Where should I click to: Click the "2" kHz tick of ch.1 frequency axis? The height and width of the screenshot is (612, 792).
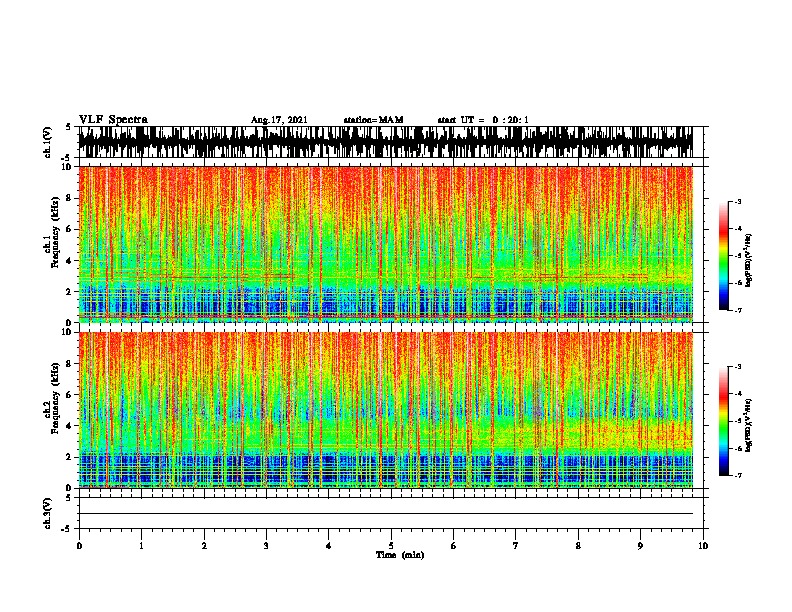(x=69, y=292)
